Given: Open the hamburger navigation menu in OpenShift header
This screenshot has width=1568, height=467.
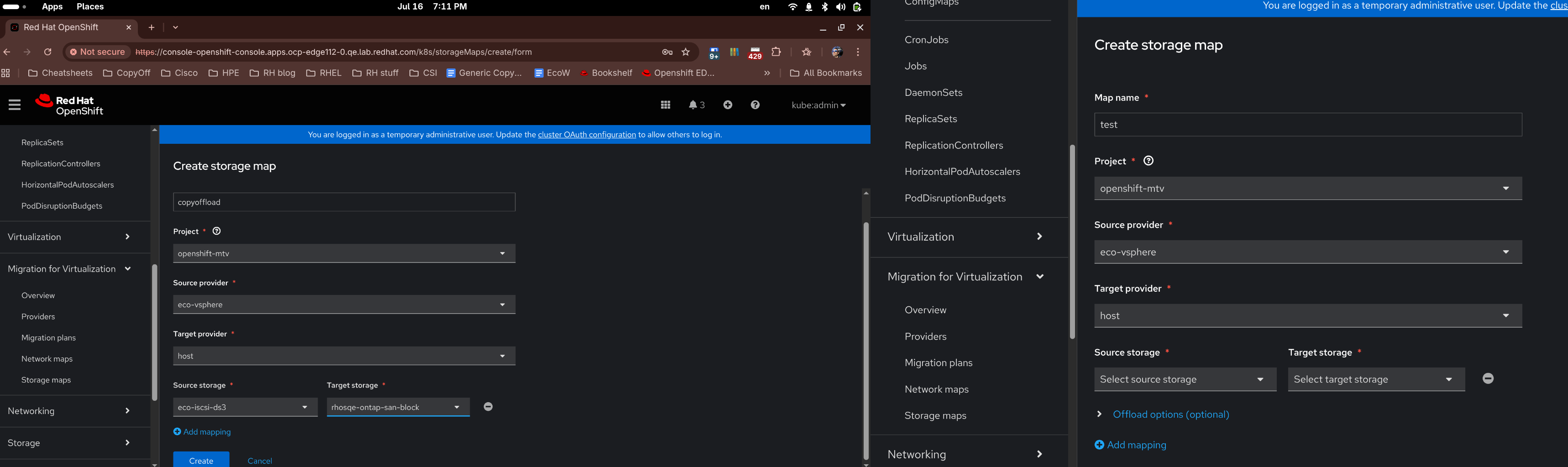Looking at the screenshot, I should [15, 105].
